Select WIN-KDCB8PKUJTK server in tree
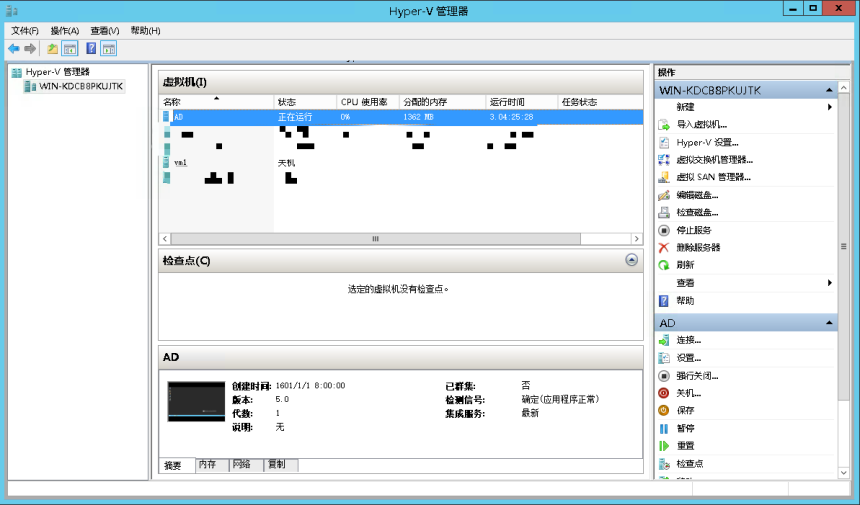 pyautogui.click(x=81, y=86)
